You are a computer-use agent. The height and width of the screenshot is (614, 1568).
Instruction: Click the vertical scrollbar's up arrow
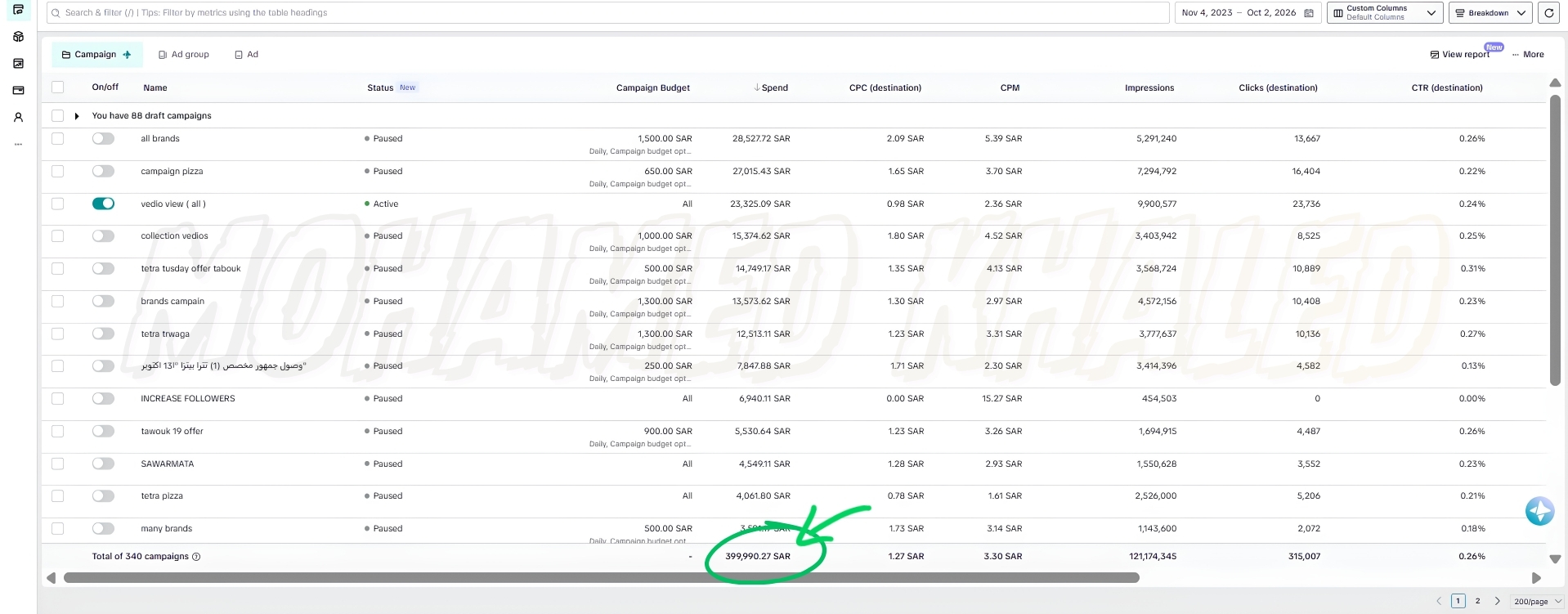click(x=1555, y=83)
